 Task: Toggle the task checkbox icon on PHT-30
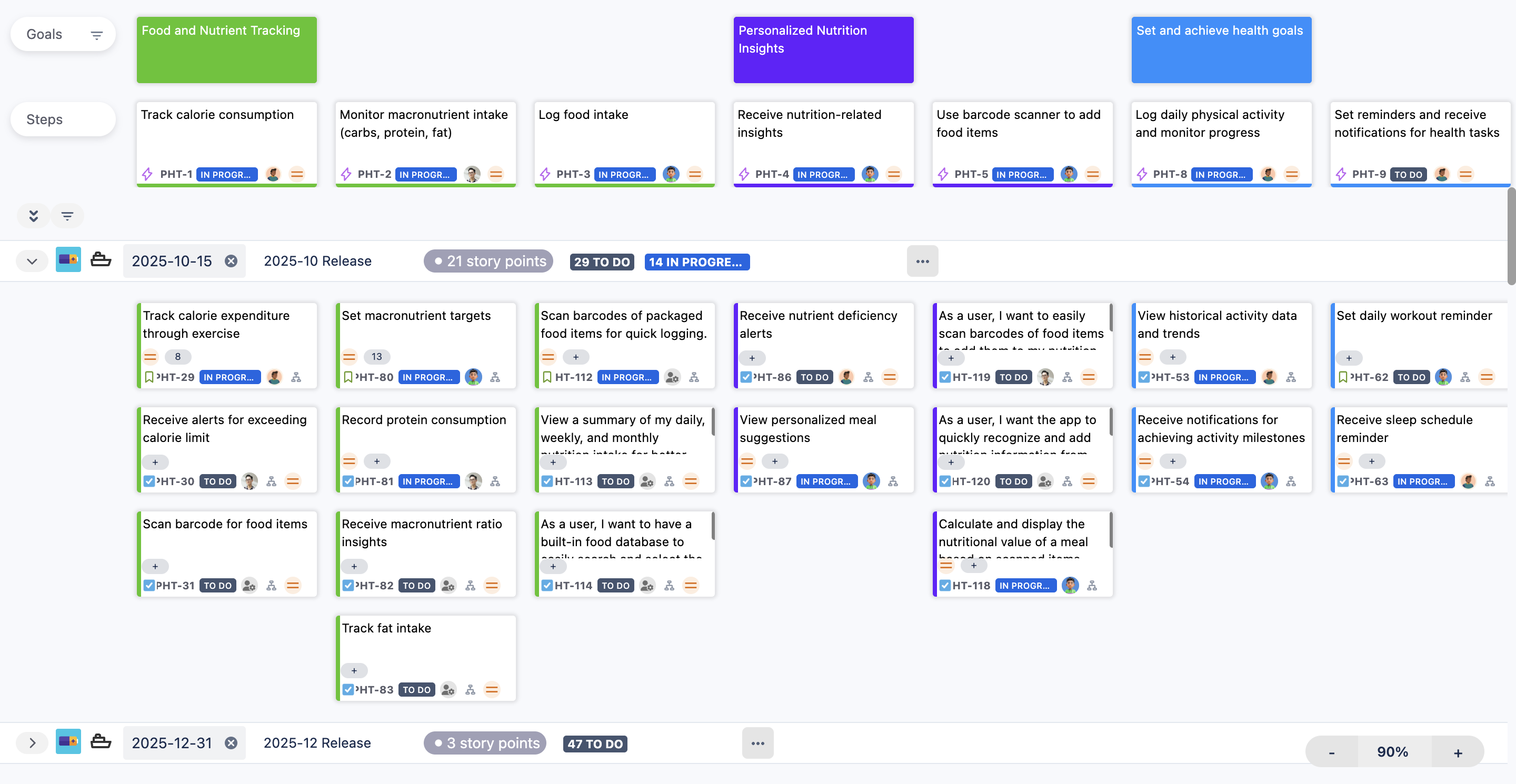click(x=149, y=481)
